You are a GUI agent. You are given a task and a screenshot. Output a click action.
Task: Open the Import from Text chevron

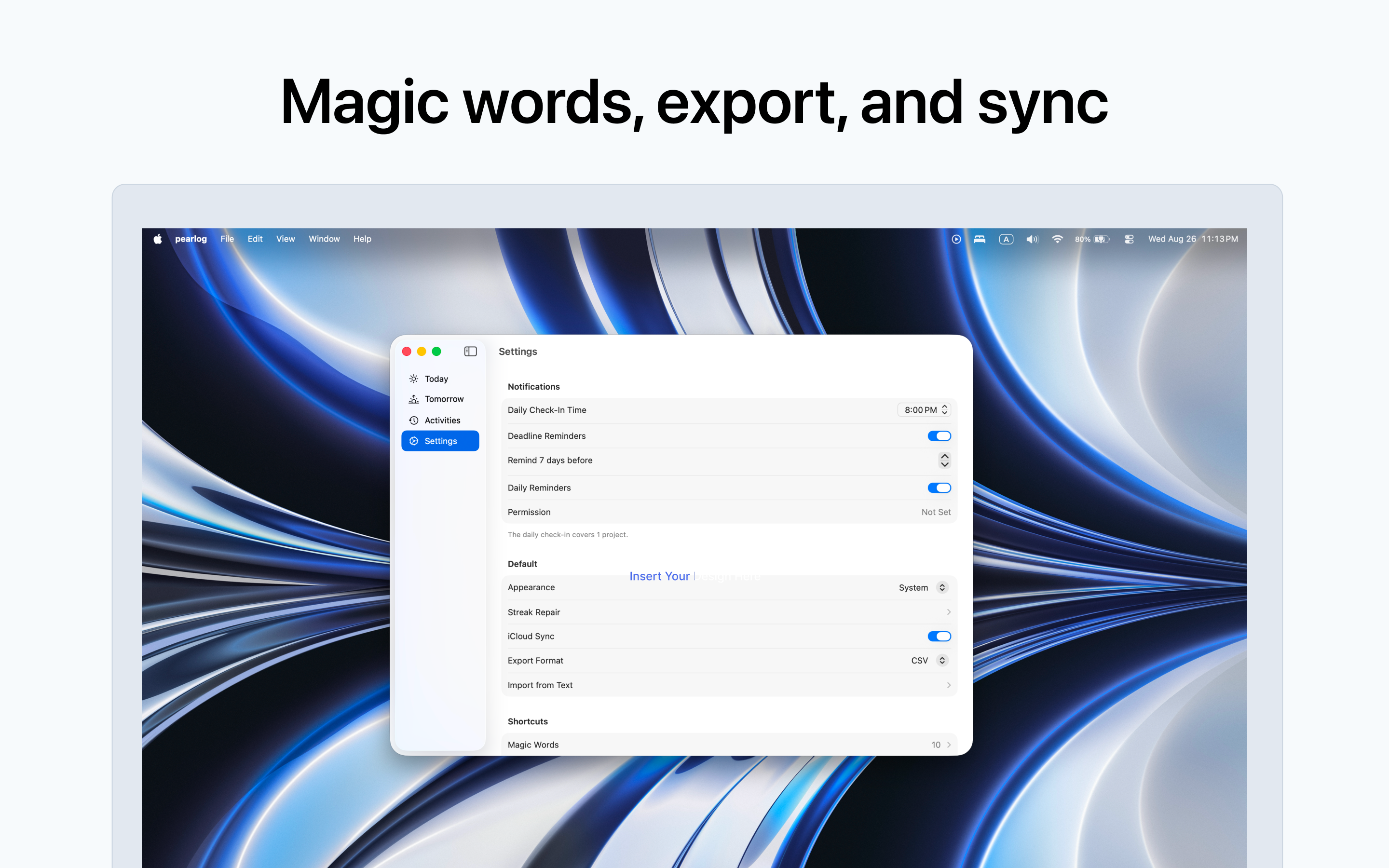[x=948, y=685]
